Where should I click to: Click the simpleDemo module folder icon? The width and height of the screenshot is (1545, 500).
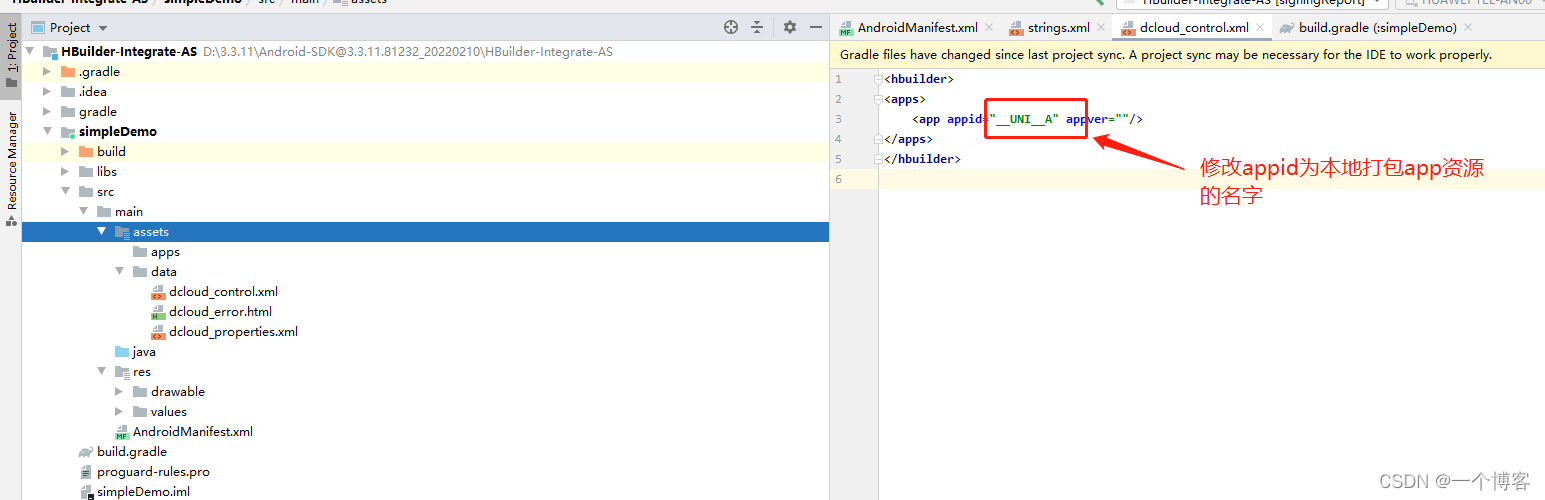point(68,132)
